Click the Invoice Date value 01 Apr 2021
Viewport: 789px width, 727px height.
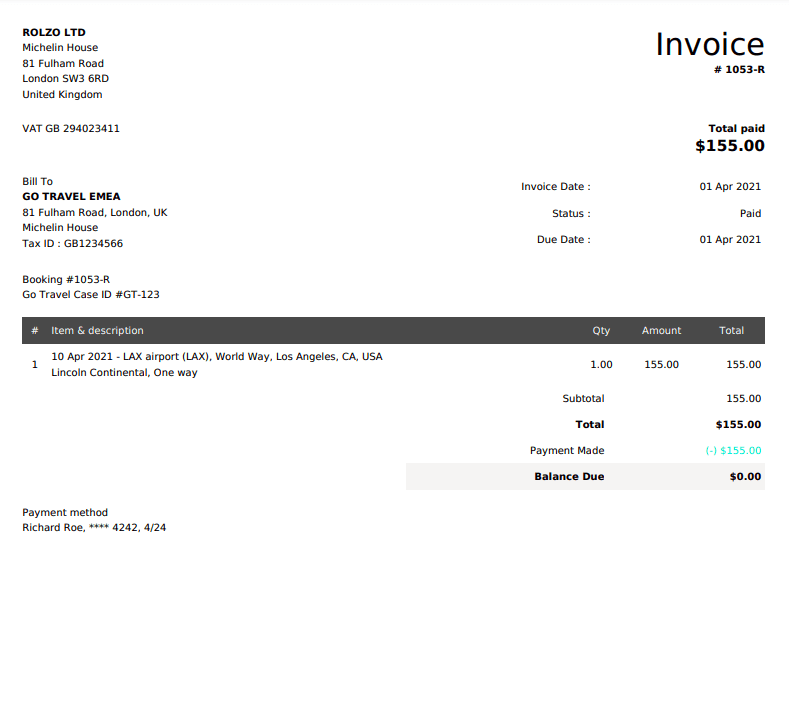tap(730, 187)
